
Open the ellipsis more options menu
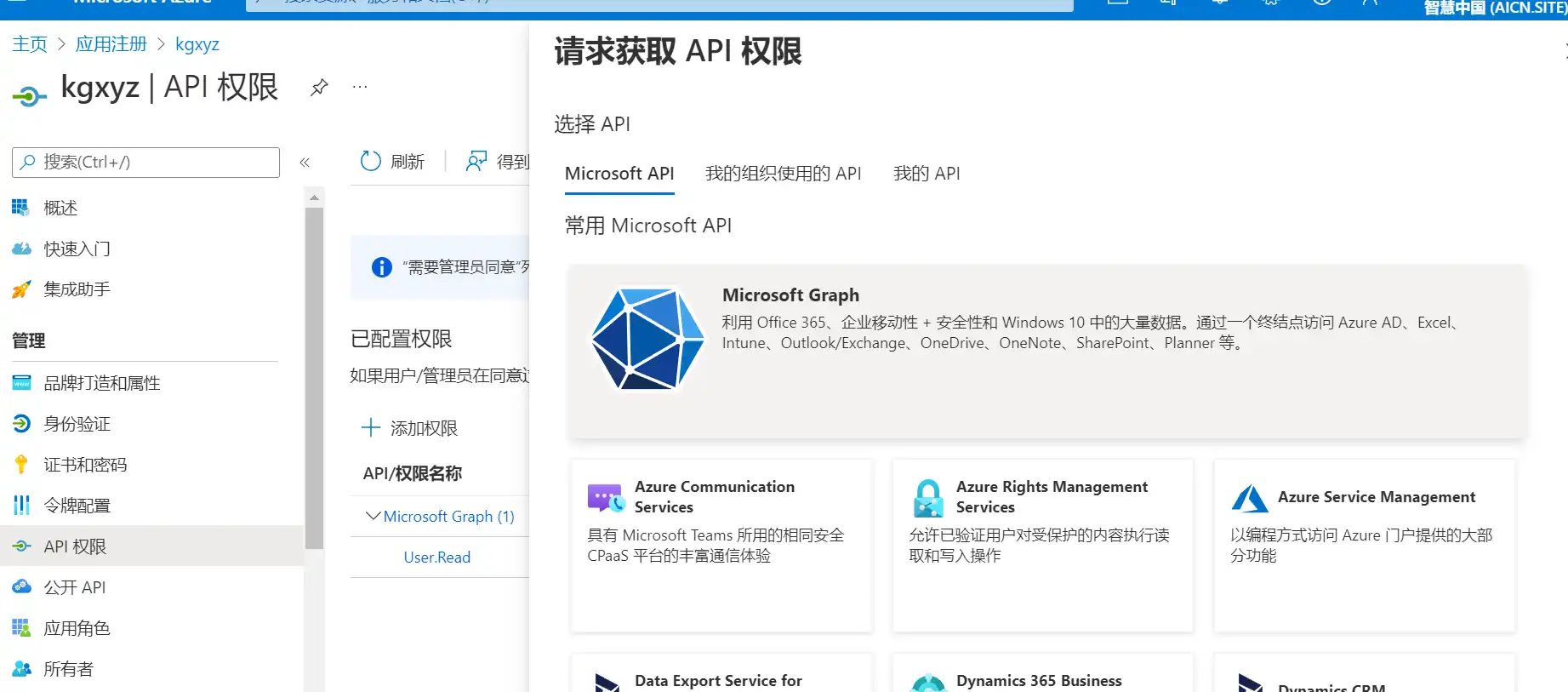coord(360,87)
